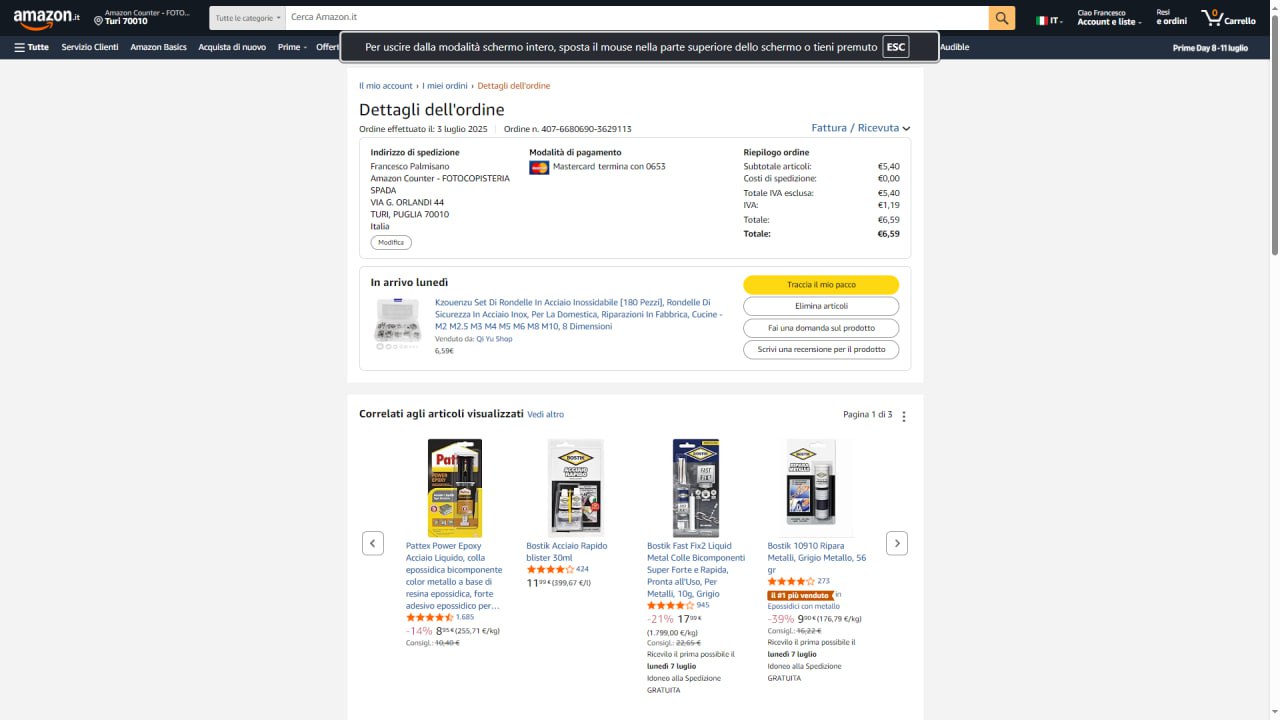Click the Elimina articoli button
The image size is (1280, 720).
pyautogui.click(x=821, y=306)
